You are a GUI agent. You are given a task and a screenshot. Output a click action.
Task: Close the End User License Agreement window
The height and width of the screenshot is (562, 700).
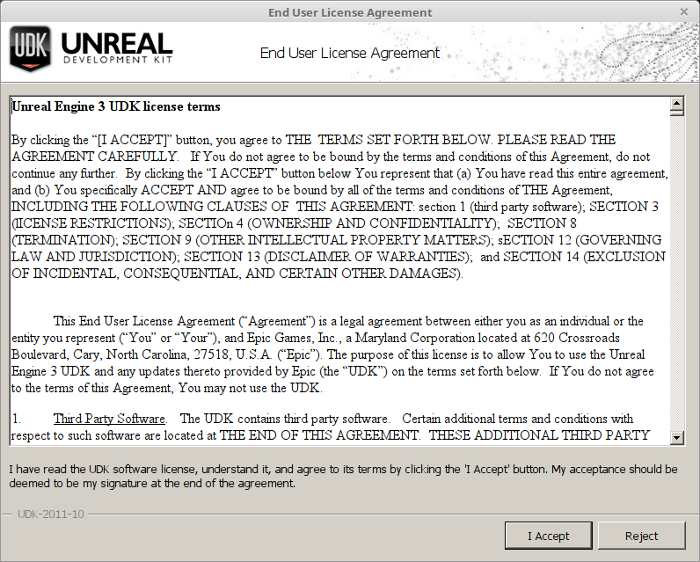pyautogui.click(x=684, y=12)
